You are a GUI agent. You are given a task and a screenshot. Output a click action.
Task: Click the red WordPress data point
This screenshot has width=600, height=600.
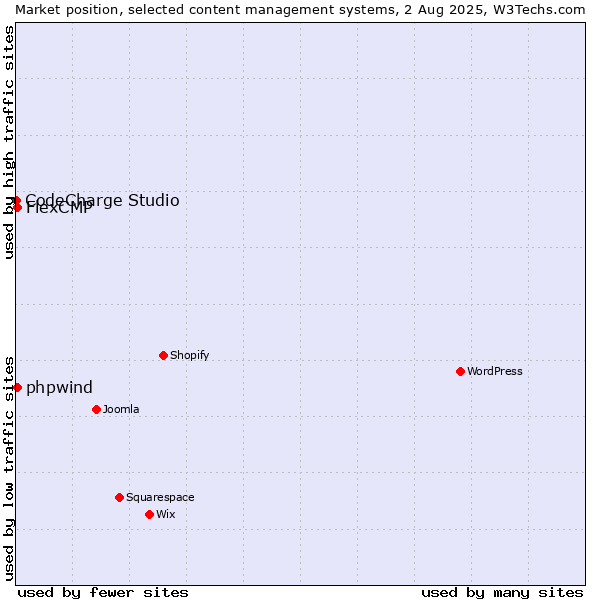[x=460, y=371]
